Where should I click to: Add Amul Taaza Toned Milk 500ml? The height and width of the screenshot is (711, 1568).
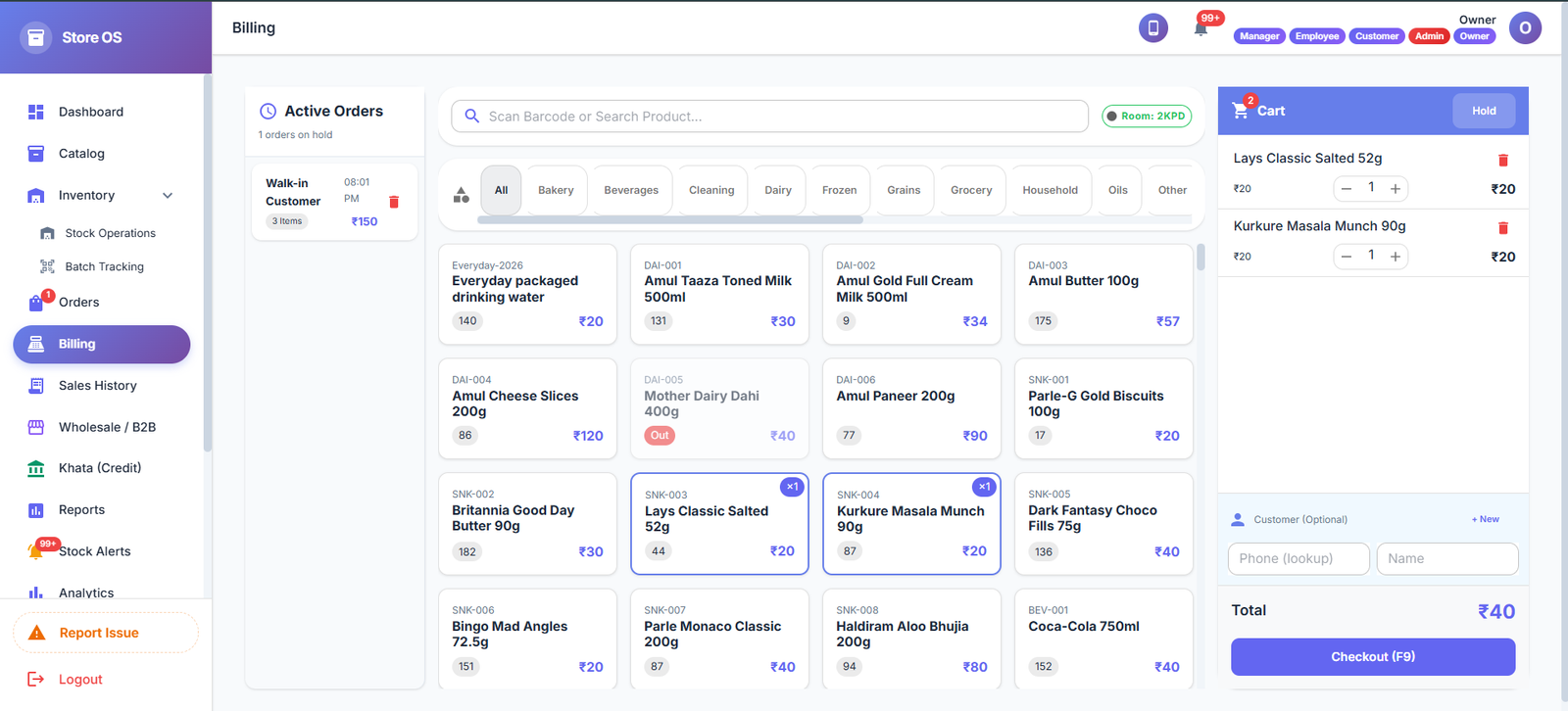(x=719, y=294)
